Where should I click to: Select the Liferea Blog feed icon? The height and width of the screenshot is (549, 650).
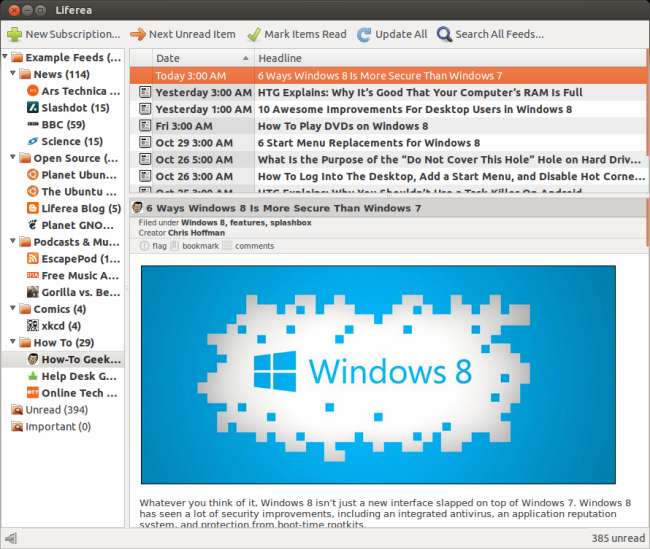(x=32, y=208)
